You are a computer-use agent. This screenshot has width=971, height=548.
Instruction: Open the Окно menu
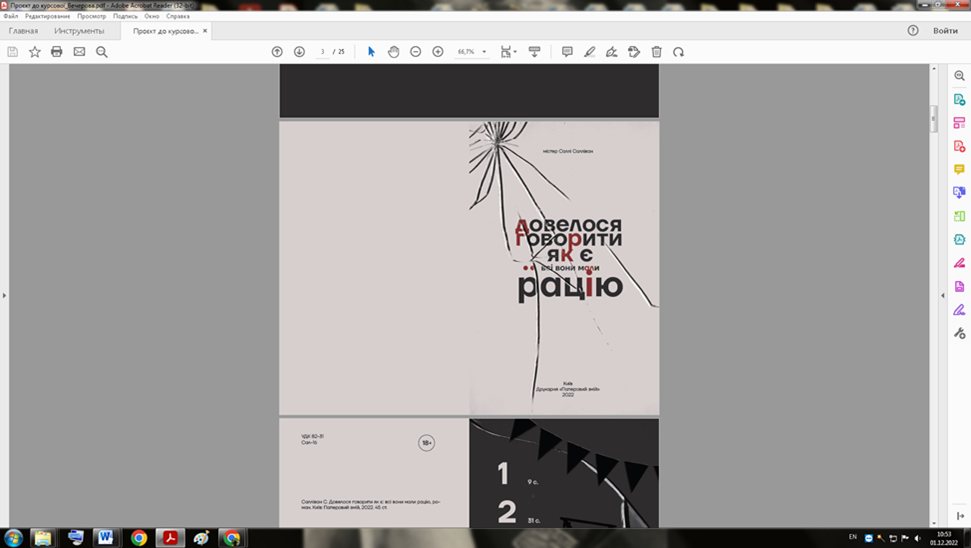pos(152,16)
